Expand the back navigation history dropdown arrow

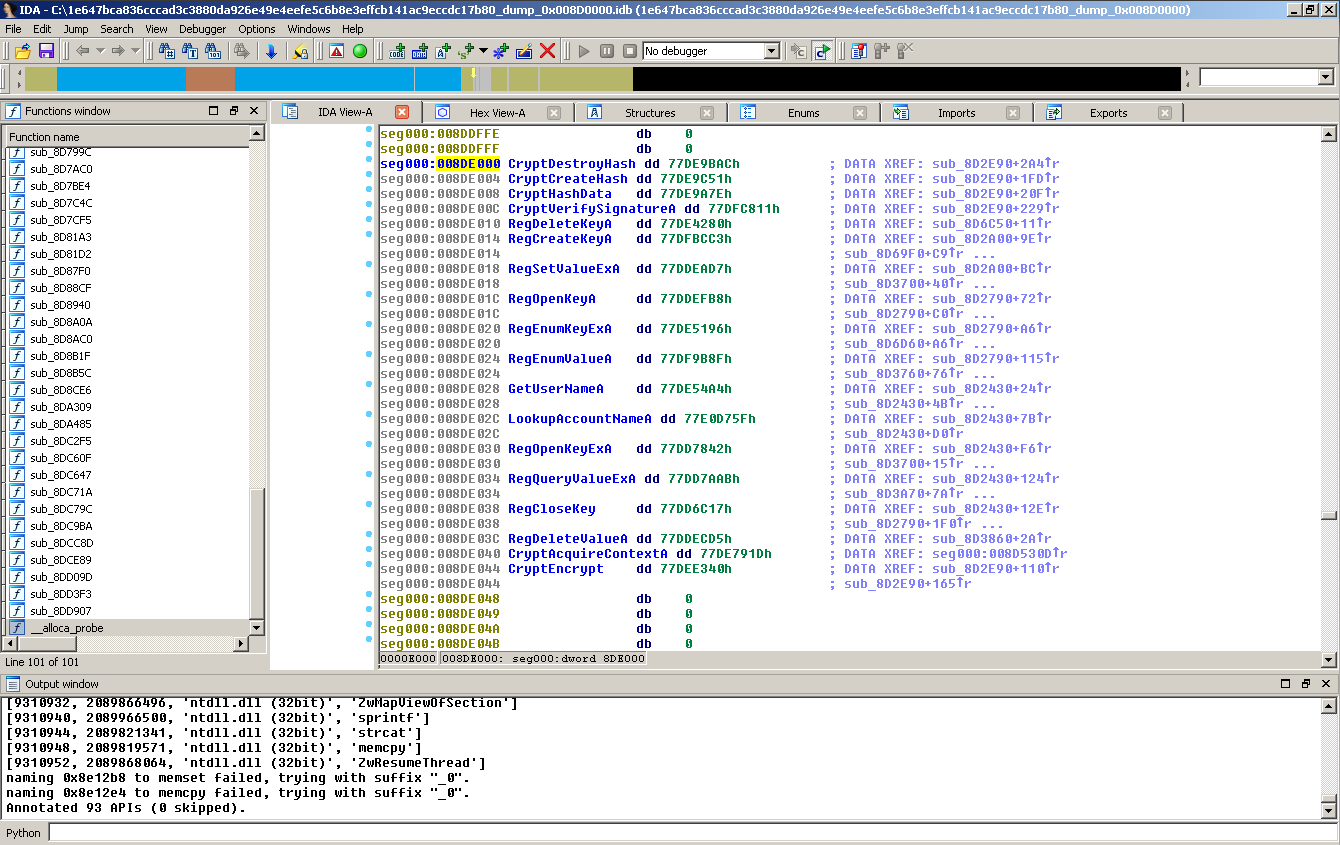(100, 50)
